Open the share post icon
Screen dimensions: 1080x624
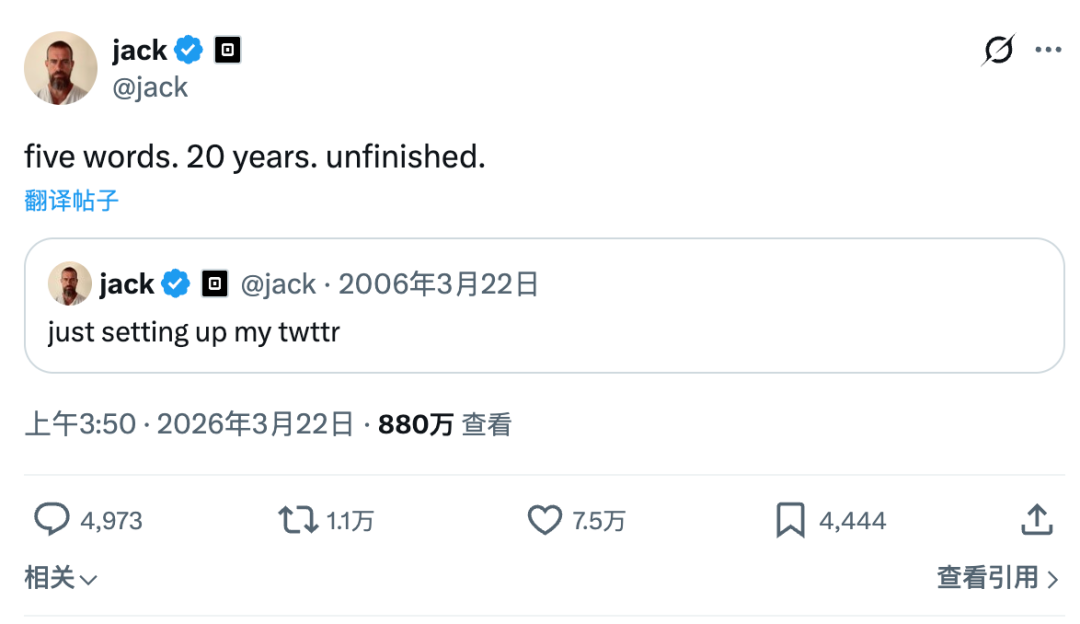click(x=1036, y=520)
